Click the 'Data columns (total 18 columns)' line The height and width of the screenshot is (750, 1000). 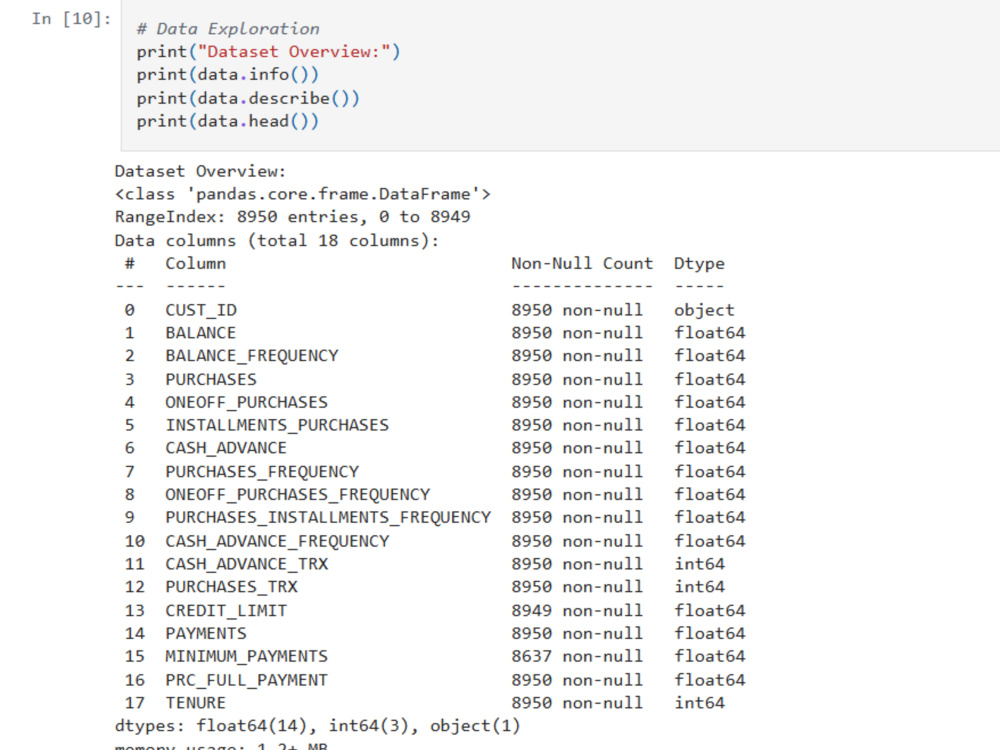pyautogui.click(x=277, y=240)
